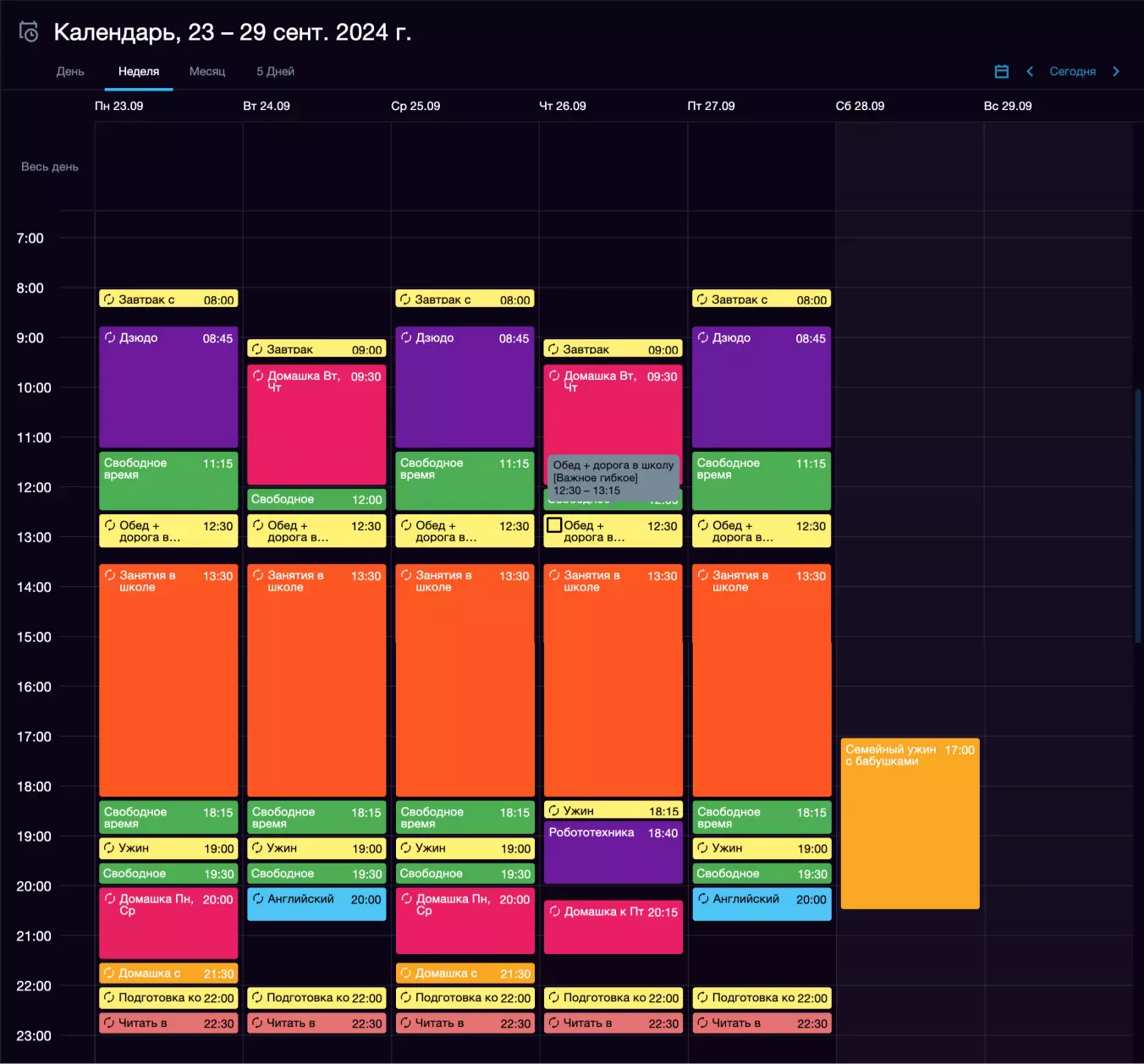Viewport: 1144px width, 1064px height.
Task: Click the Пт 27.09 day header
Action: [x=711, y=107]
